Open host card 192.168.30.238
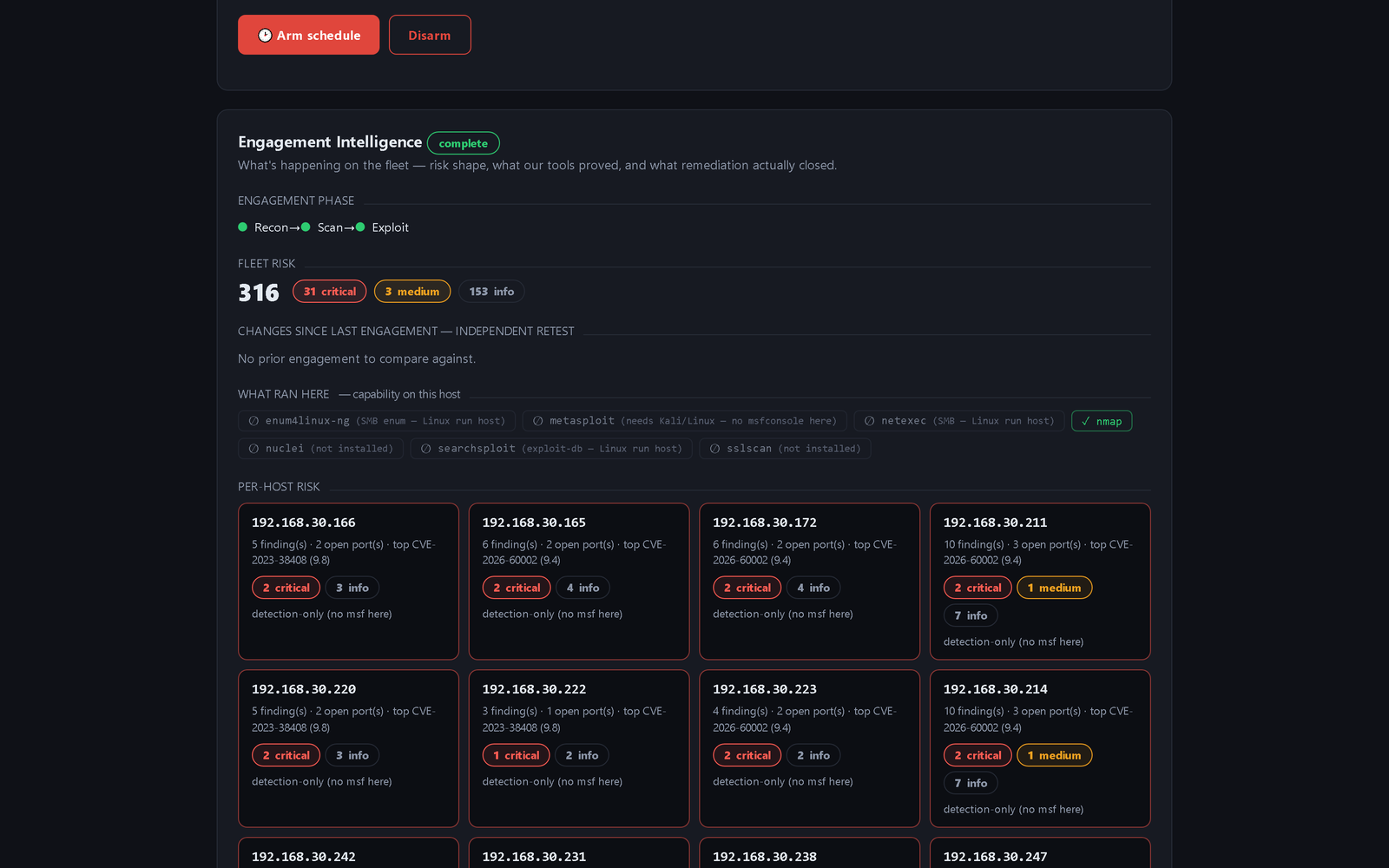The image size is (1389, 868). click(x=809, y=853)
